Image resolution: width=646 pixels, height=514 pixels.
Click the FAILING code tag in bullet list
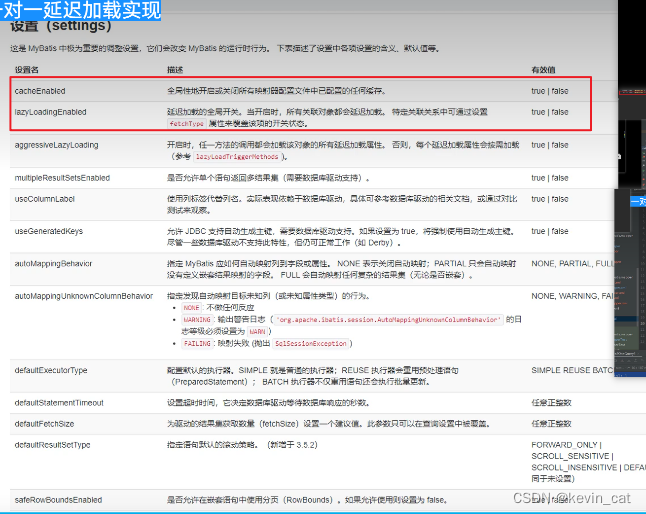(x=197, y=343)
